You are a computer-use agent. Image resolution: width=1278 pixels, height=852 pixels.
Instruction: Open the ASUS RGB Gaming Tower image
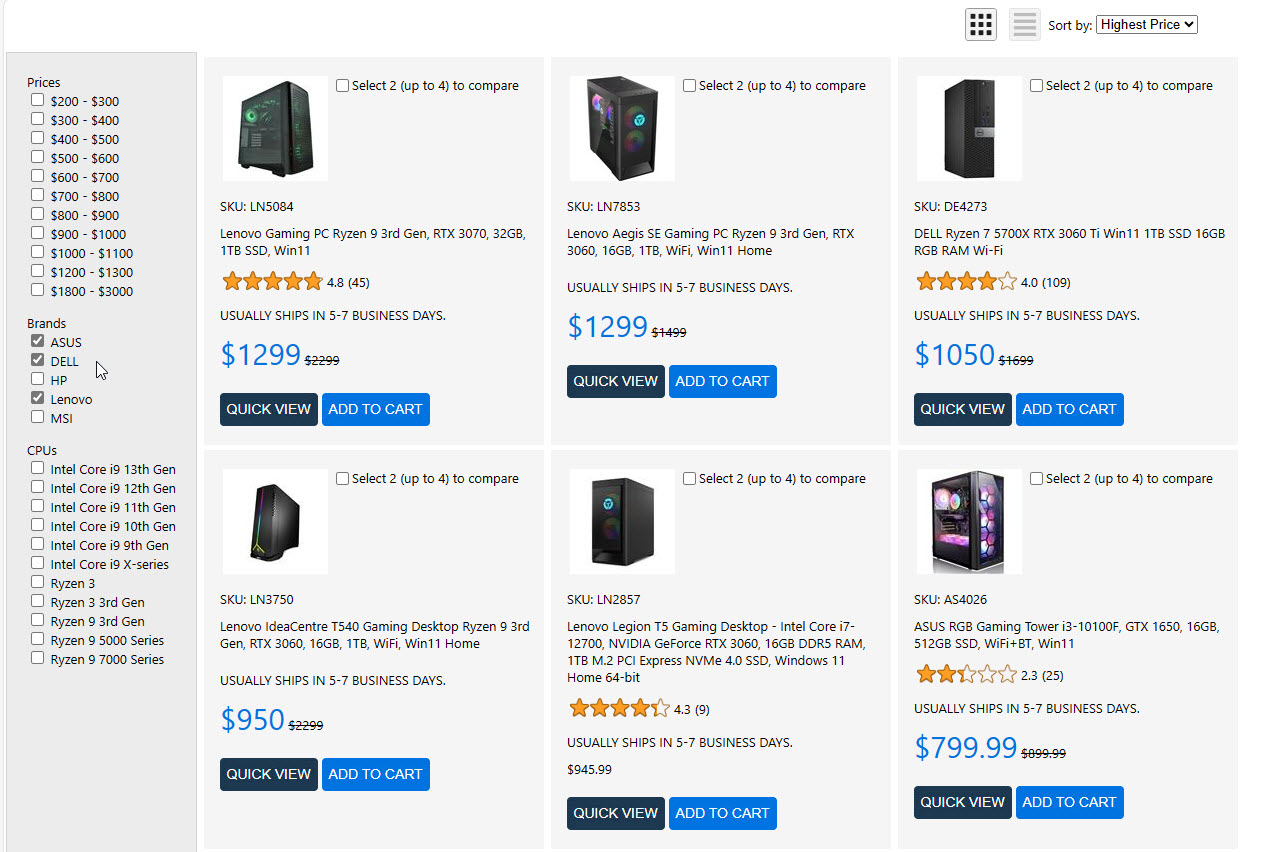pos(969,521)
